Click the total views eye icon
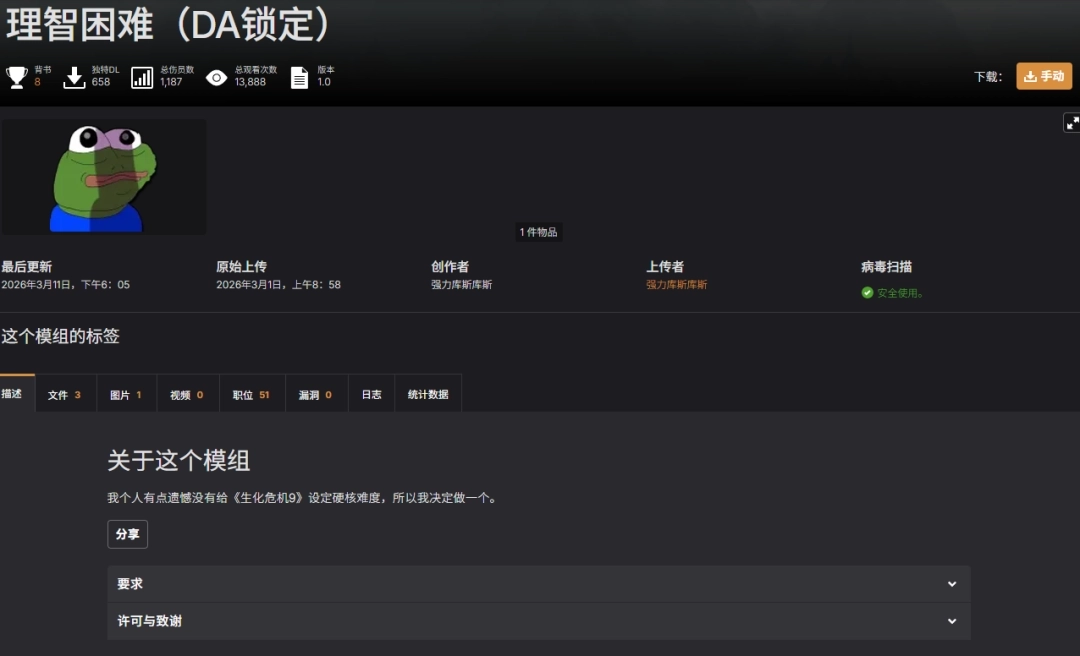 click(216, 77)
